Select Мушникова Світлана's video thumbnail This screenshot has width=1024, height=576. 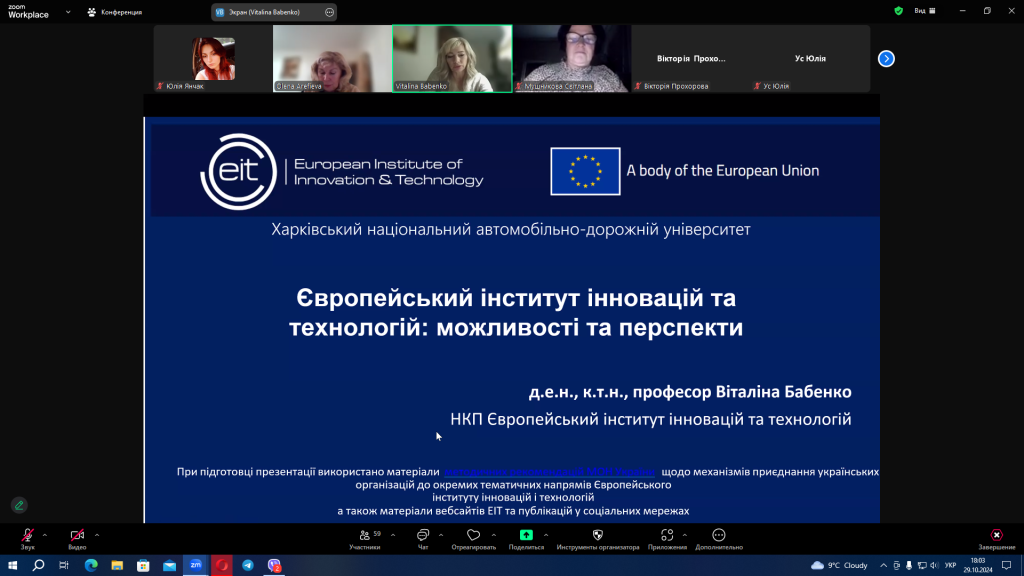pyautogui.click(x=571, y=59)
